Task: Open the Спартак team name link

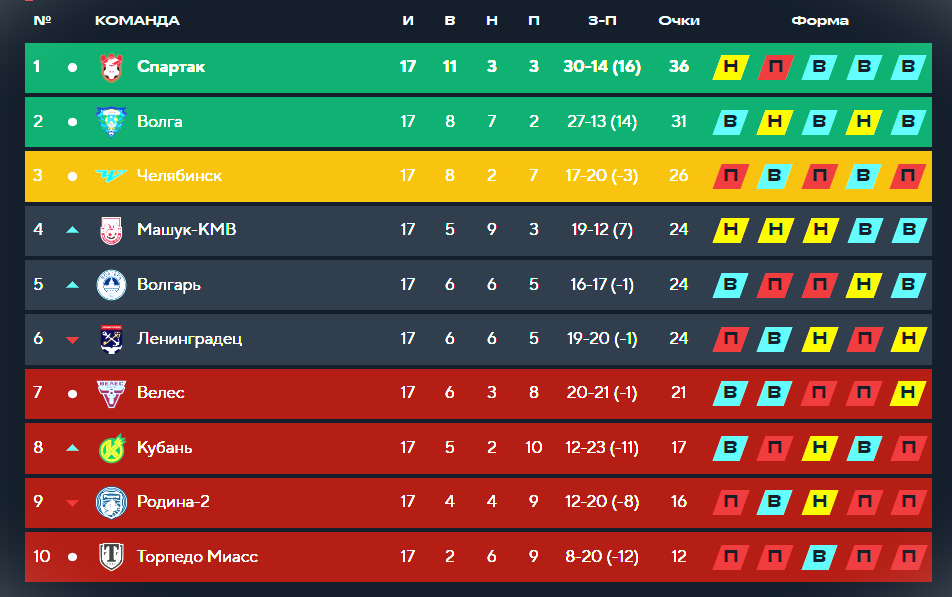Action: [x=170, y=67]
